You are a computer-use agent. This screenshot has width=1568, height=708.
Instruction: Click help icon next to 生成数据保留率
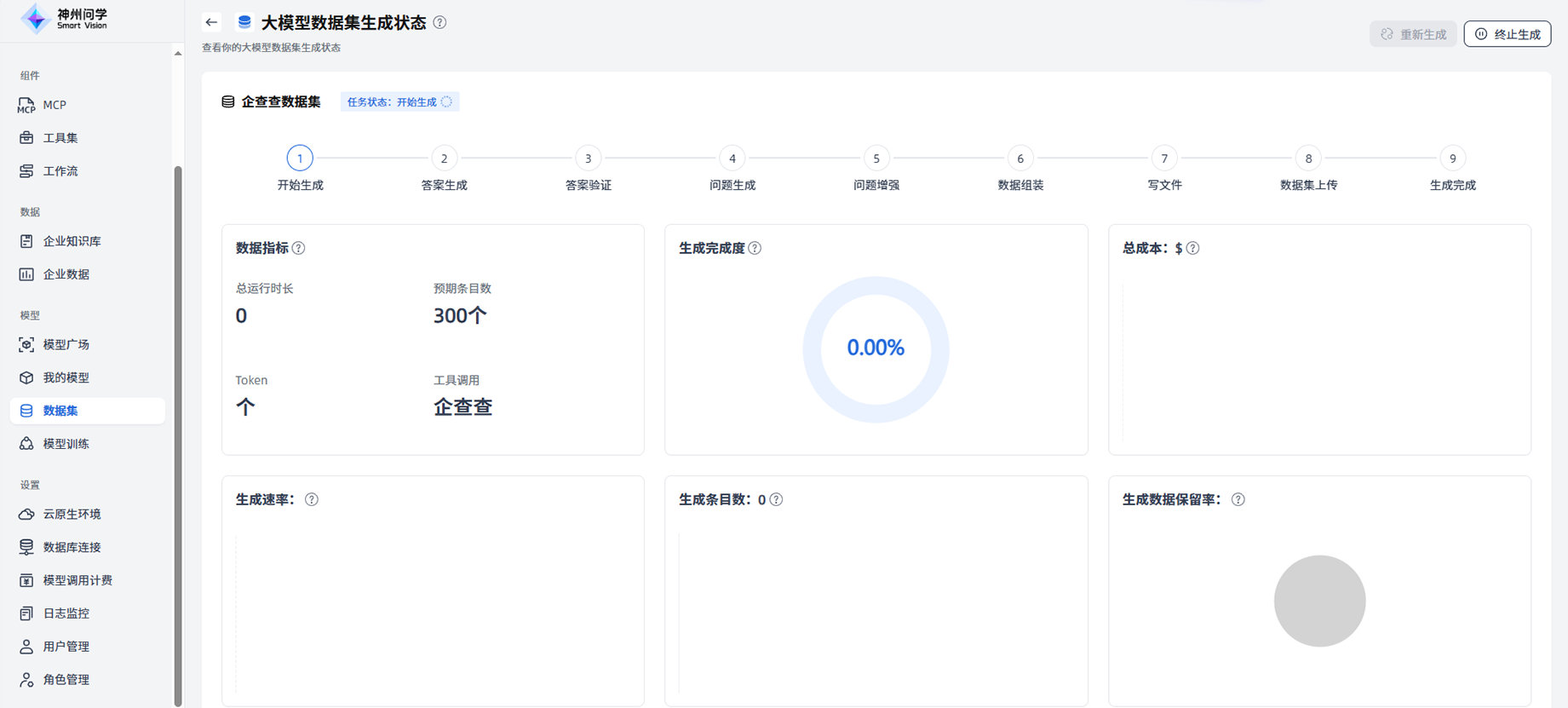tap(1238, 499)
